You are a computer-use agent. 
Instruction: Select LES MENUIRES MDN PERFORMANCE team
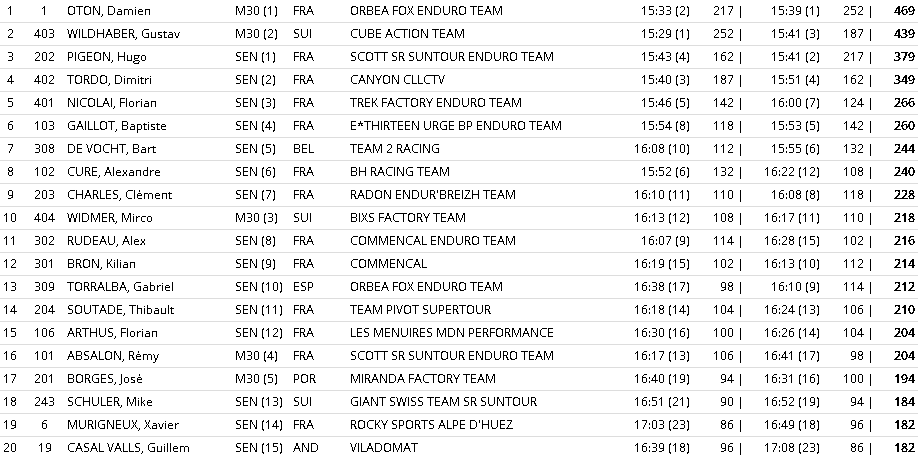coord(452,333)
